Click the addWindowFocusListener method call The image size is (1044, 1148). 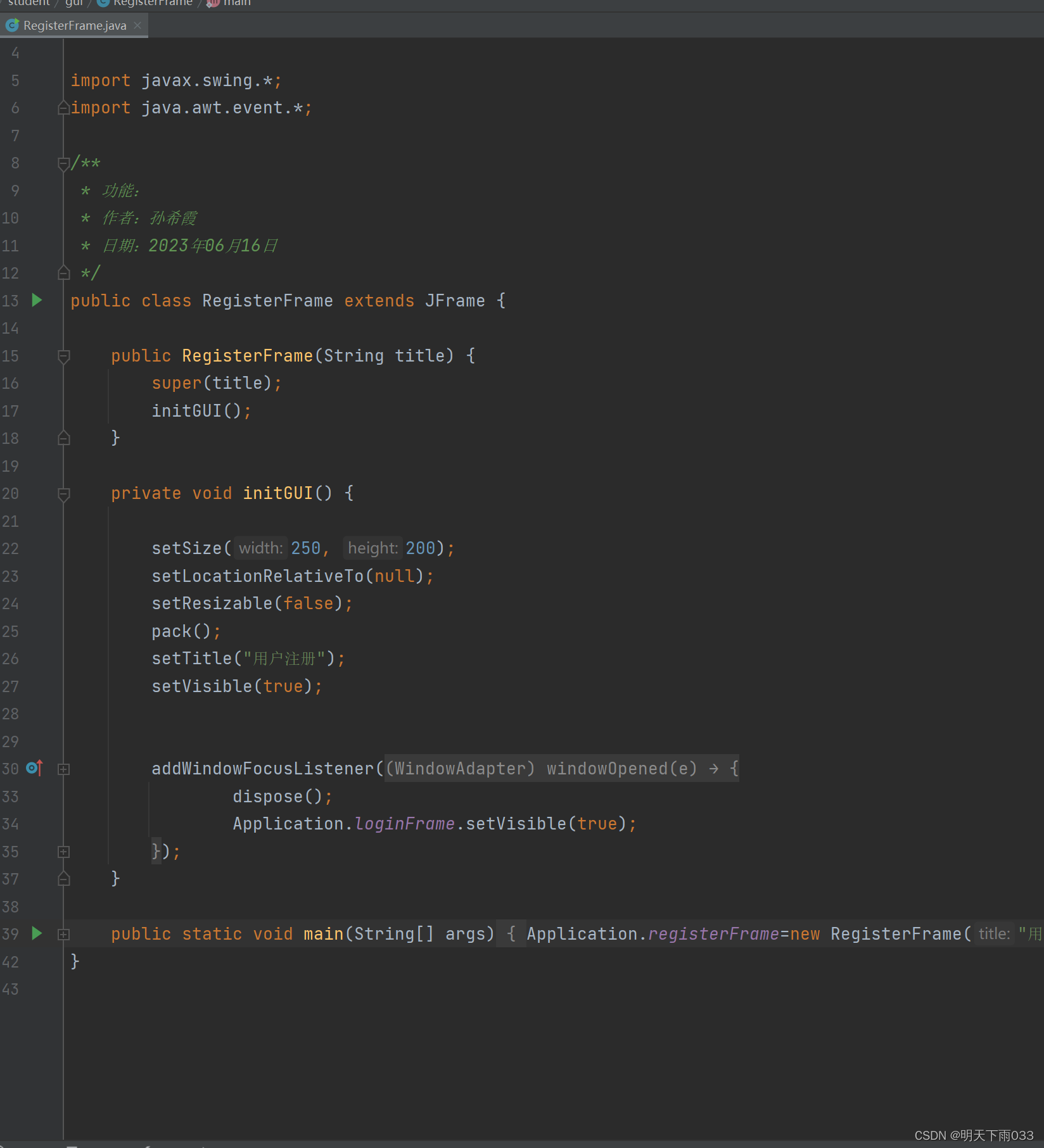[x=262, y=769]
